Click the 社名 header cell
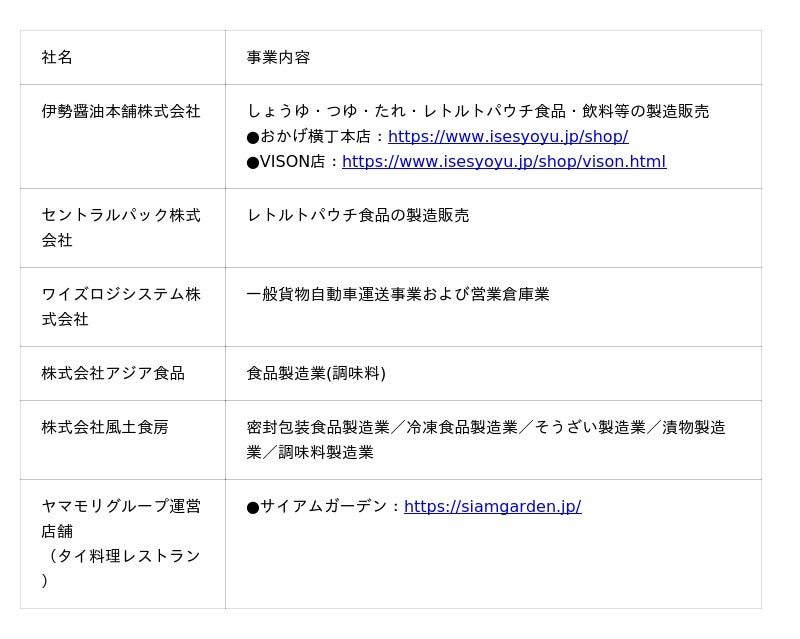The width and height of the screenshot is (800, 639). (x=57, y=58)
